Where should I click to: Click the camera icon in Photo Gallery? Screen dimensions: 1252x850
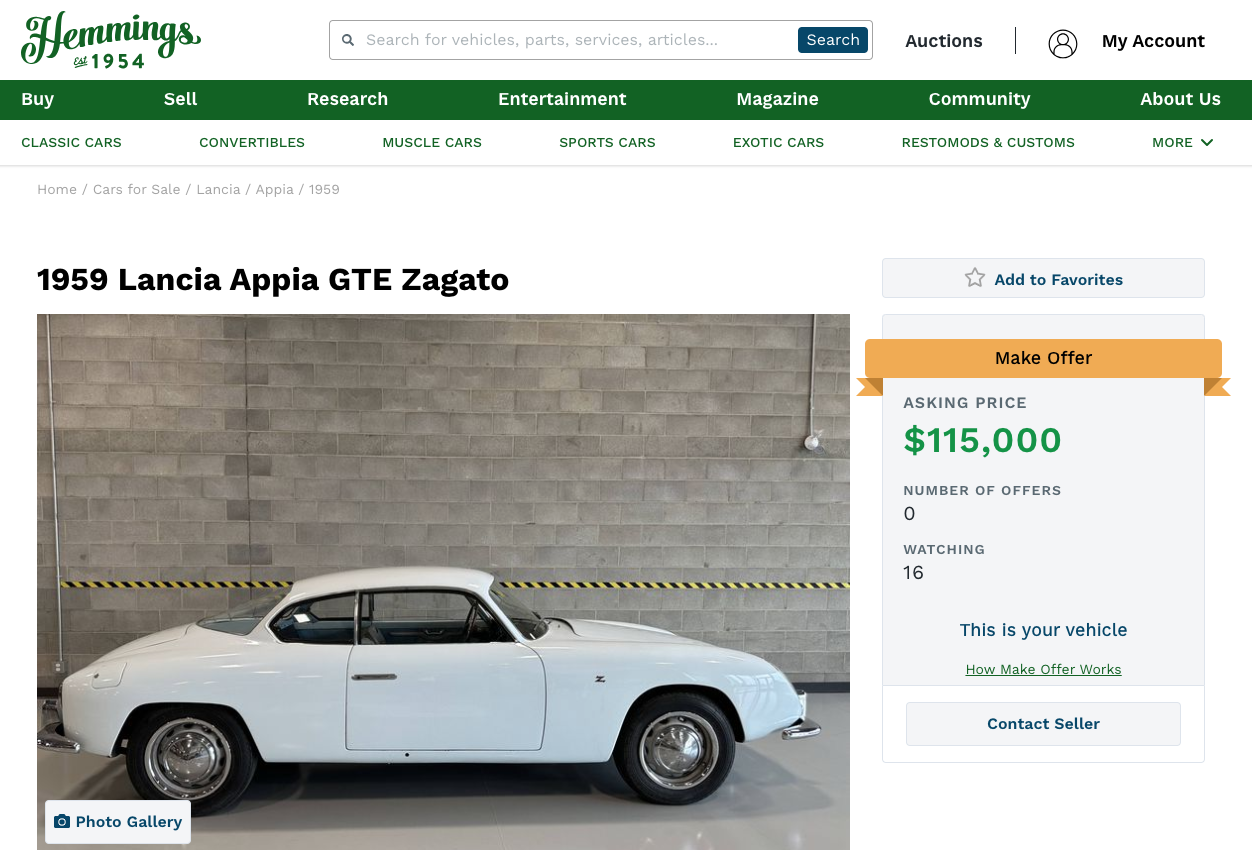coord(62,822)
